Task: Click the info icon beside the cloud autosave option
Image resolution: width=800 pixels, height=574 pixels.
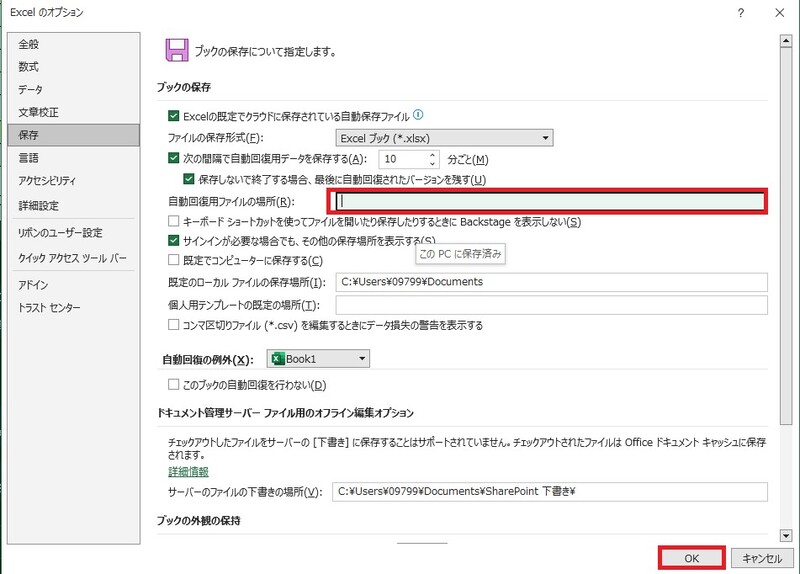Action: [x=418, y=115]
